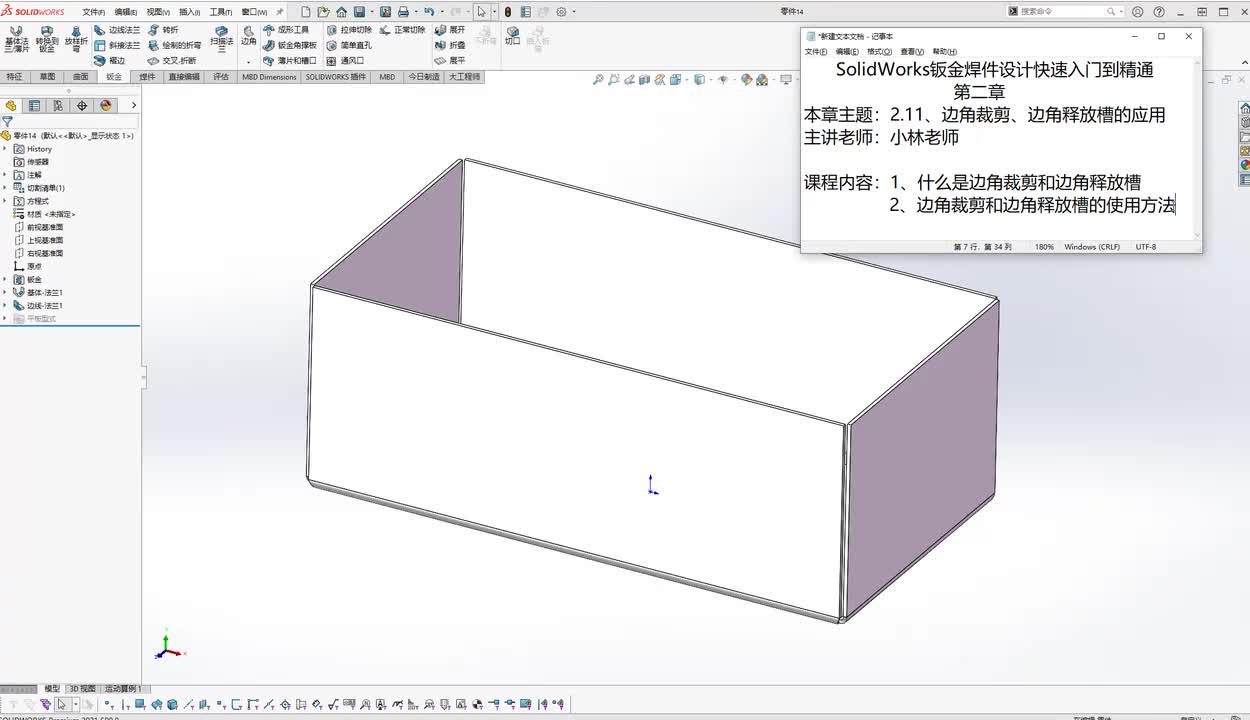Open the DisplayManager appearance tab icon
The height and width of the screenshot is (720, 1250).
106,105
